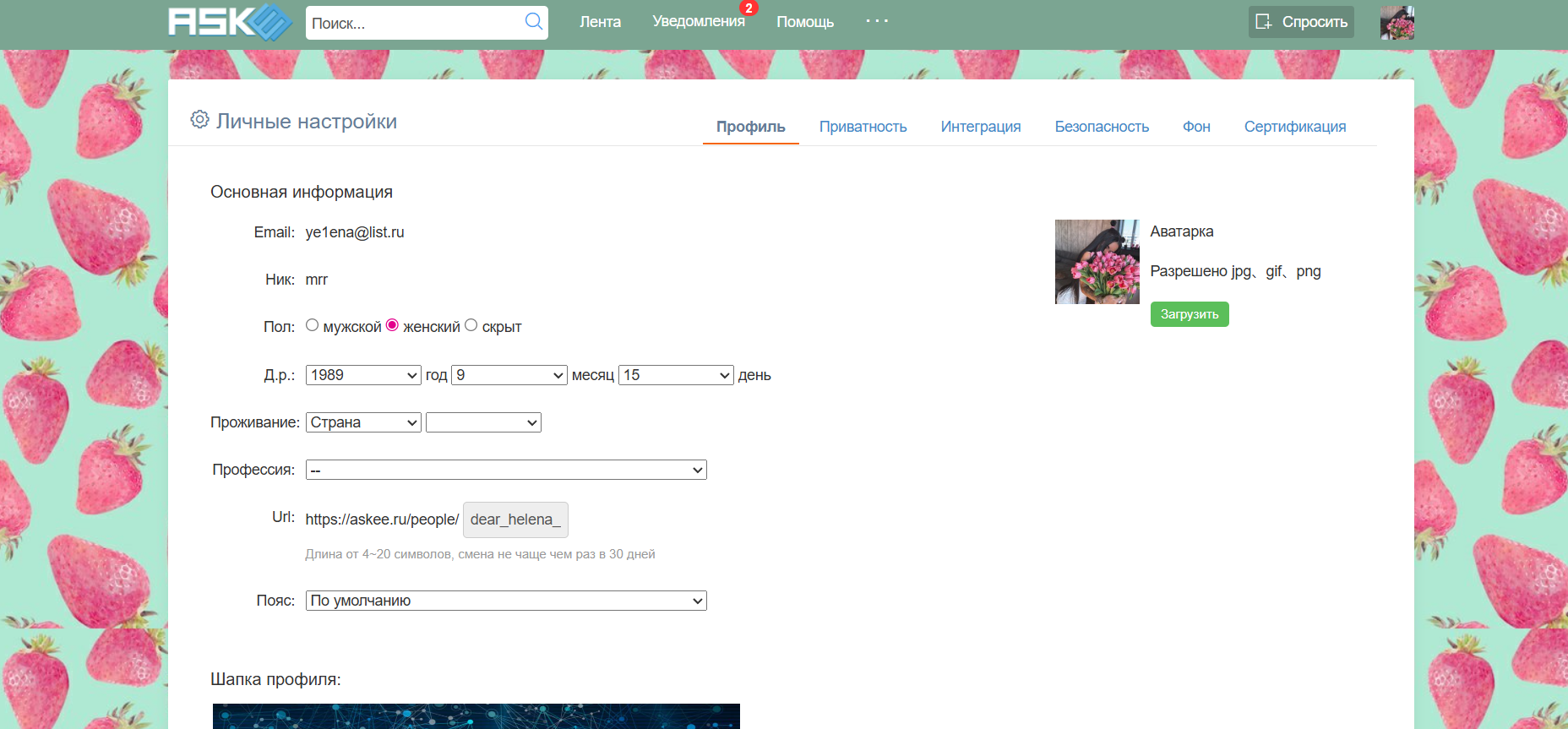Open the three-dot more menu

pos(877,21)
